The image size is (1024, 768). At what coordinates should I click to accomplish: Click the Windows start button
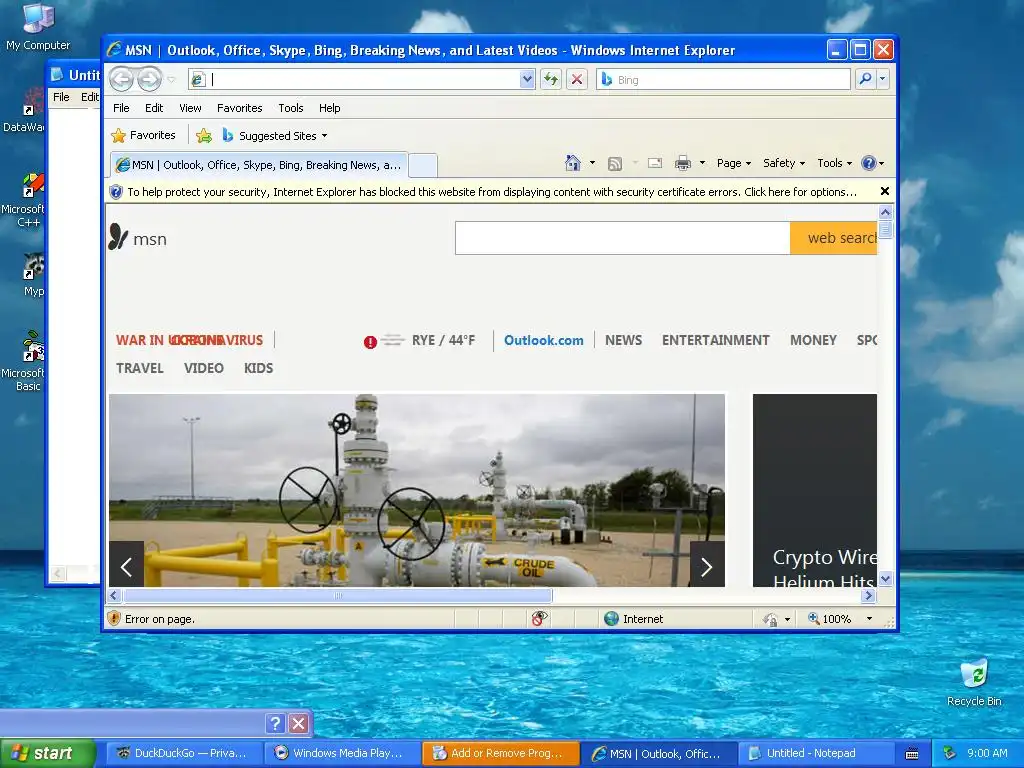[x=47, y=754]
